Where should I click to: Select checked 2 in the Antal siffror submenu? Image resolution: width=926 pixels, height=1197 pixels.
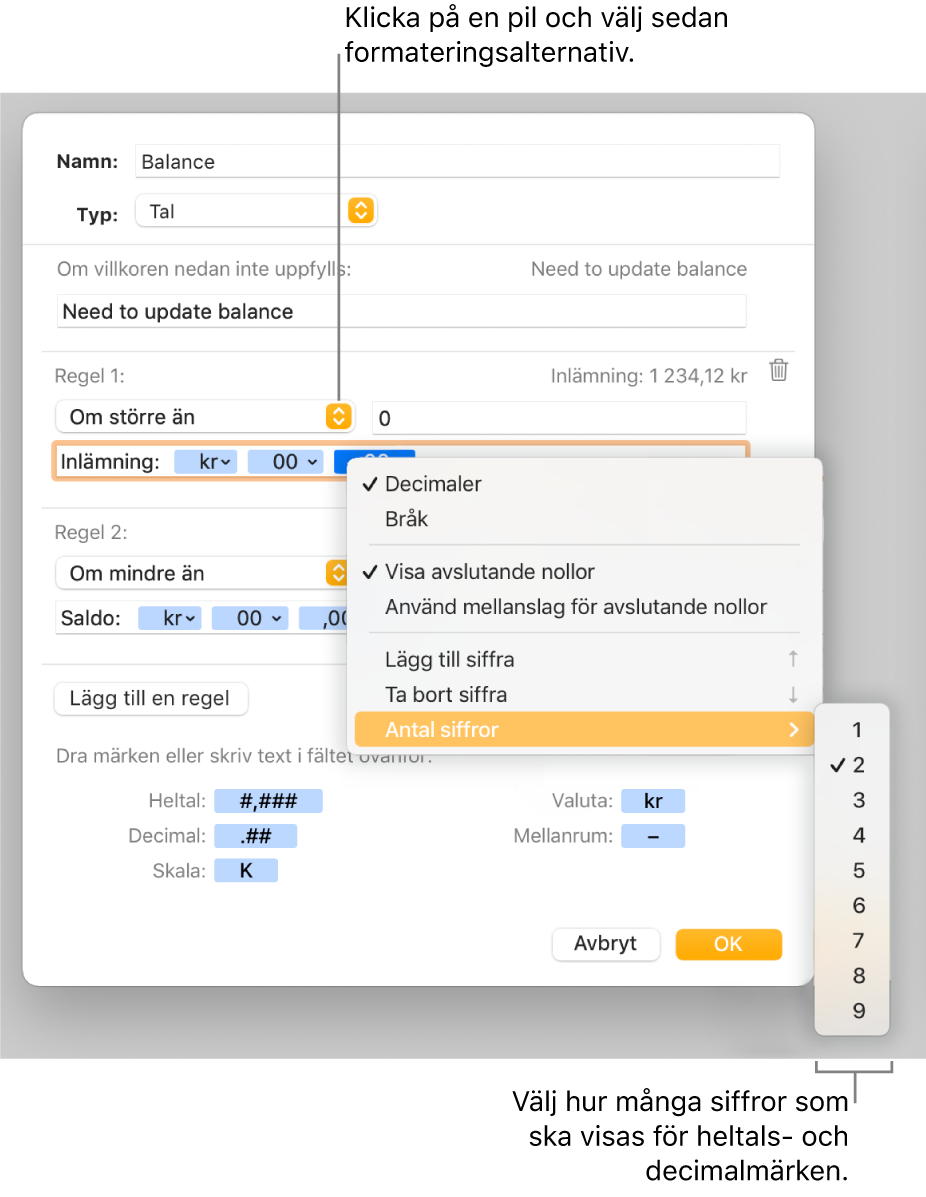pos(852,765)
